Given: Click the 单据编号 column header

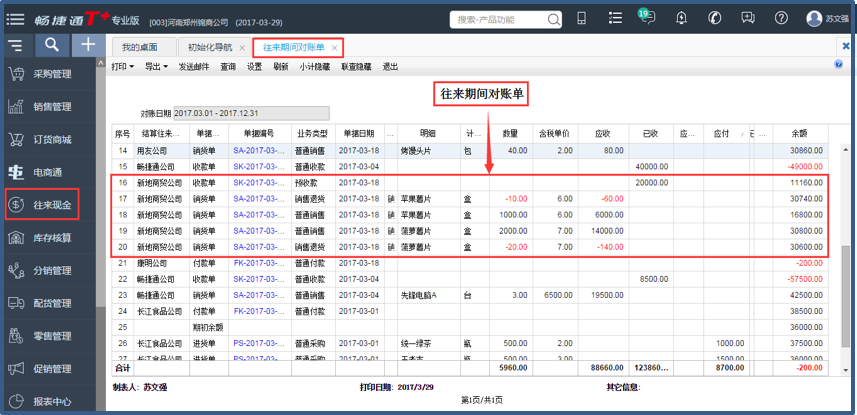Looking at the screenshot, I should point(260,133).
